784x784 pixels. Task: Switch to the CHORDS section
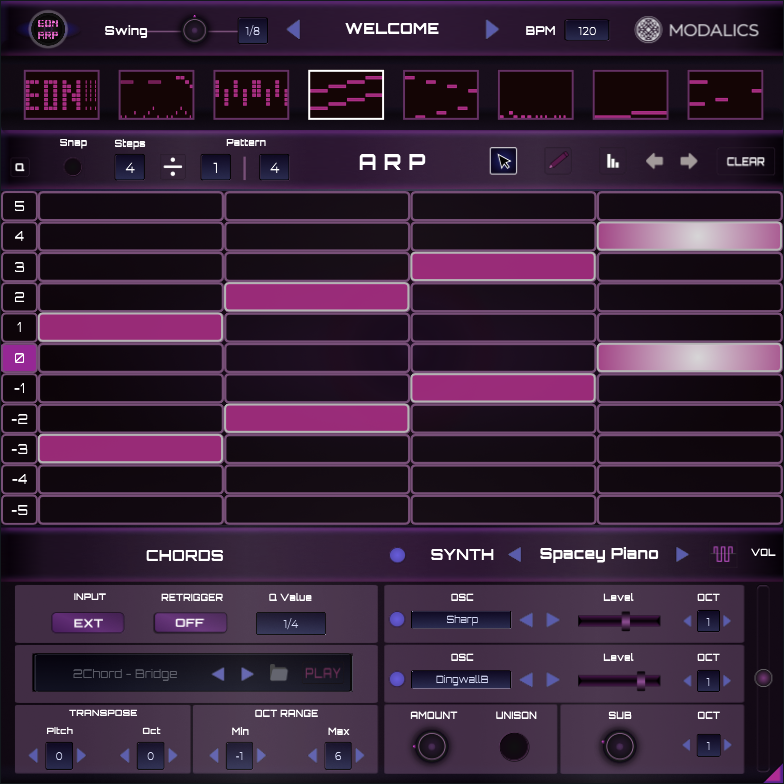[x=185, y=556]
